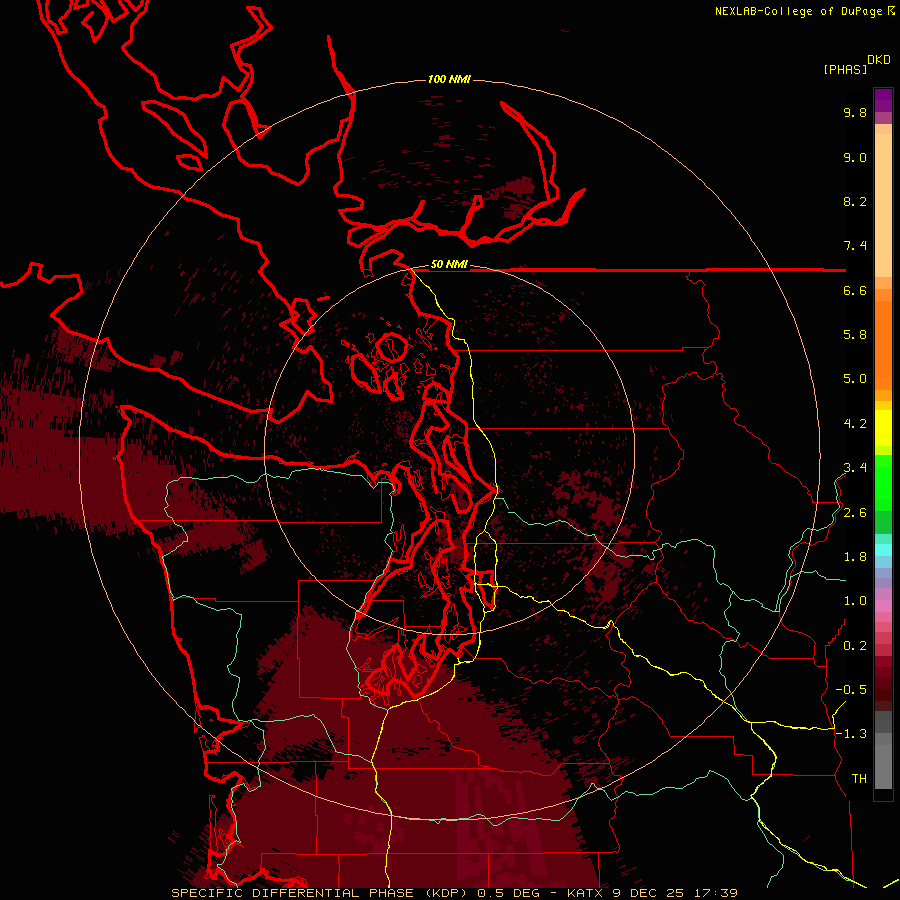Click the 3.4 legend value
Viewport: 900px width, 900px height.
(x=855, y=468)
